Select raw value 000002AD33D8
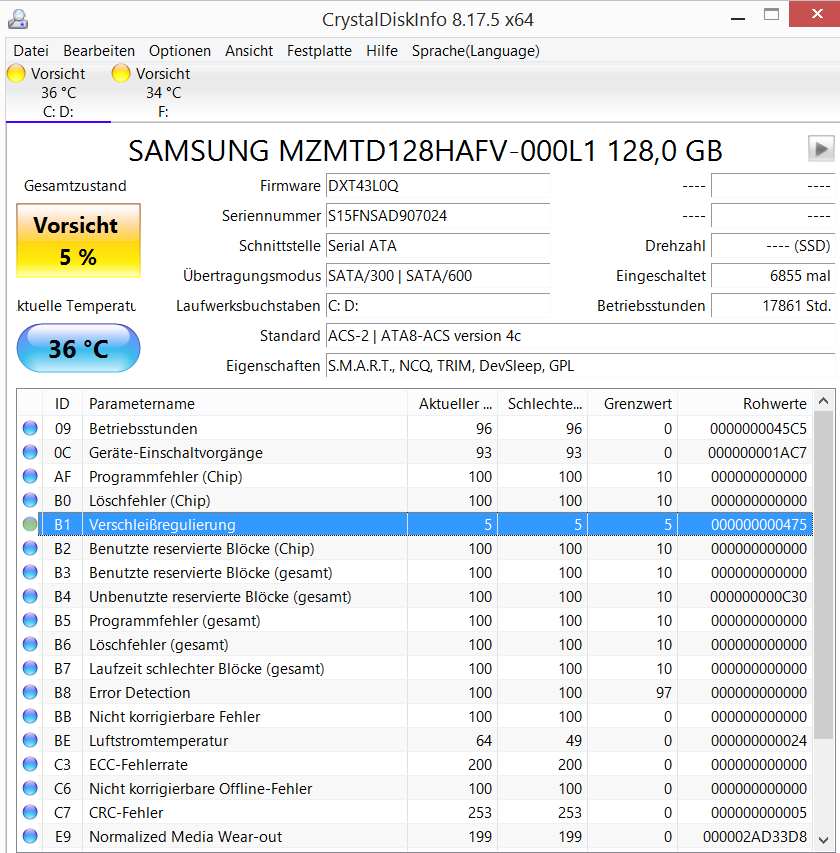The image size is (840, 853). click(x=755, y=836)
